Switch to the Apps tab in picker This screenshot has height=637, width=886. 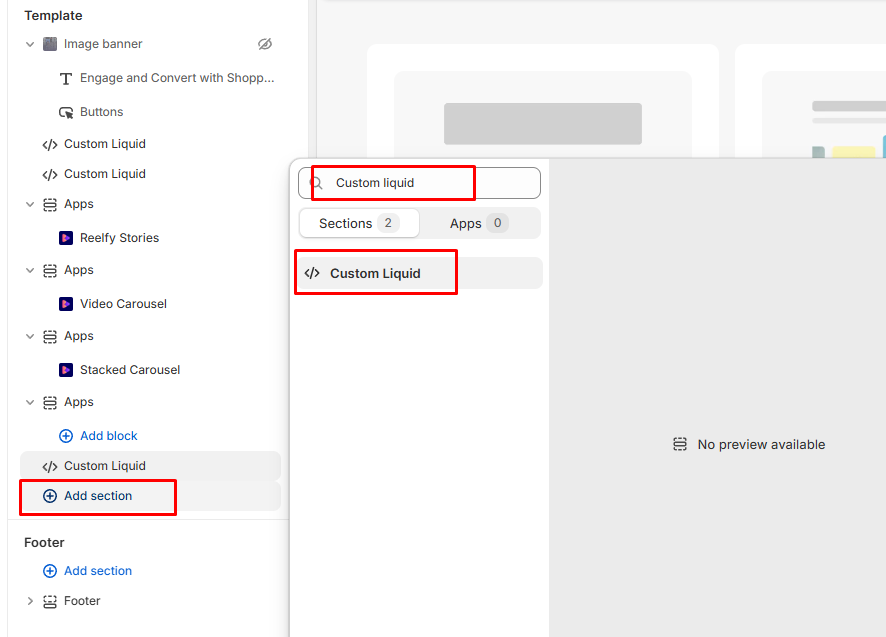[x=479, y=223]
